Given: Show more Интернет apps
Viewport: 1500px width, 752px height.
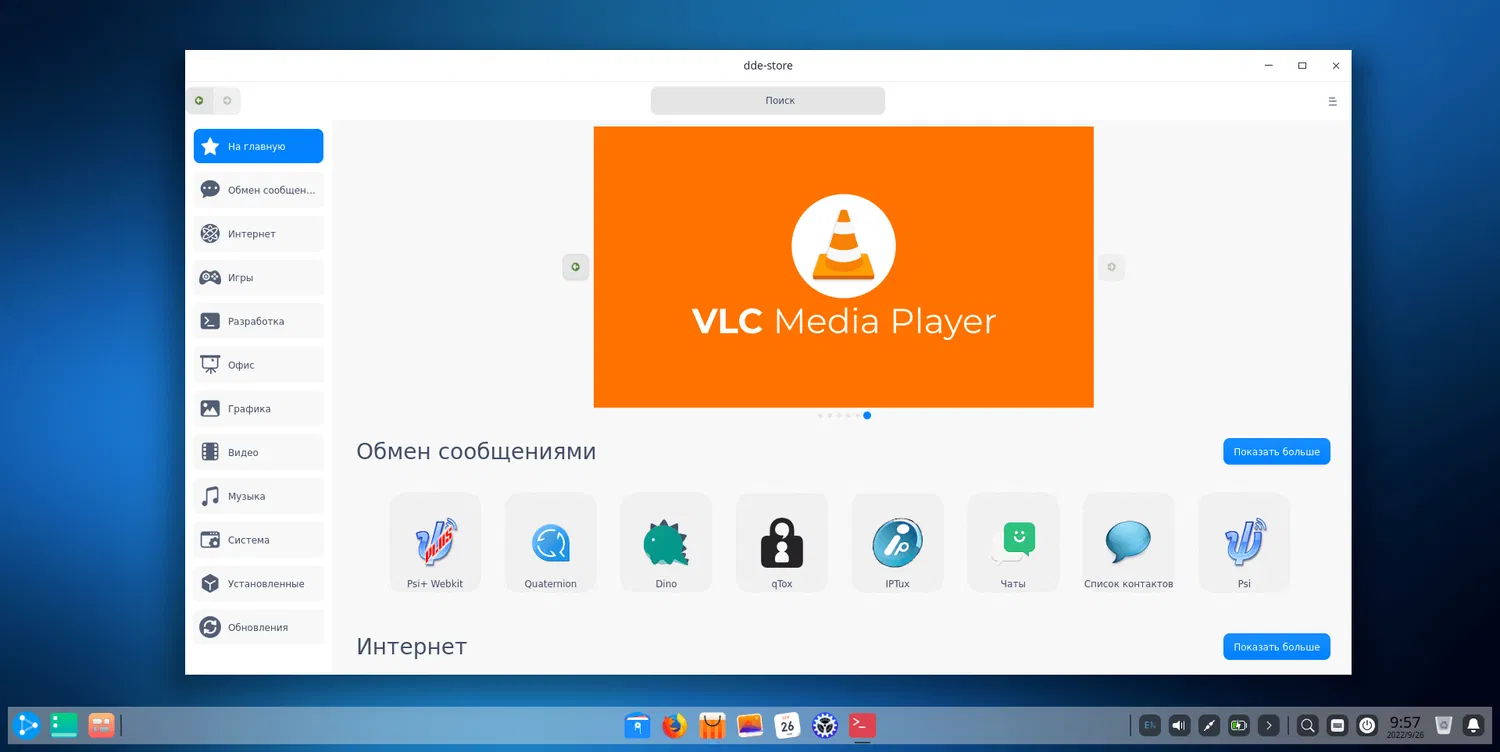Looking at the screenshot, I should point(1276,647).
